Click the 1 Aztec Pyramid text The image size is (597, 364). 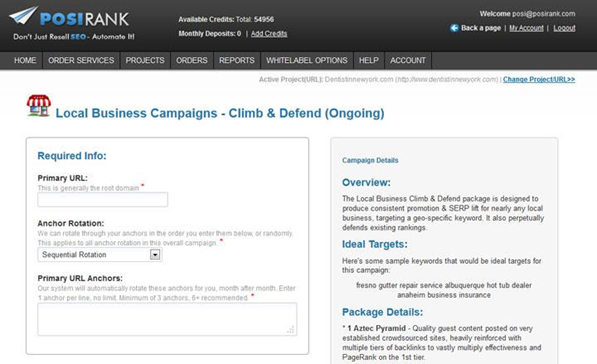click(377, 328)
